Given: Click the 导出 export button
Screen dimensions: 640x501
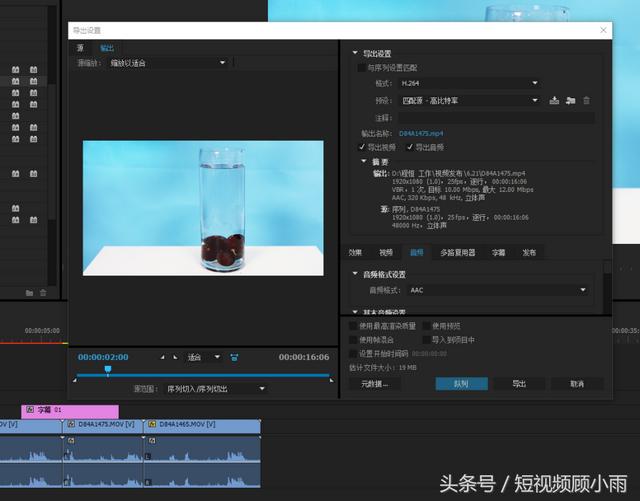Looking at the screenshot, I should tap(519, 383).
